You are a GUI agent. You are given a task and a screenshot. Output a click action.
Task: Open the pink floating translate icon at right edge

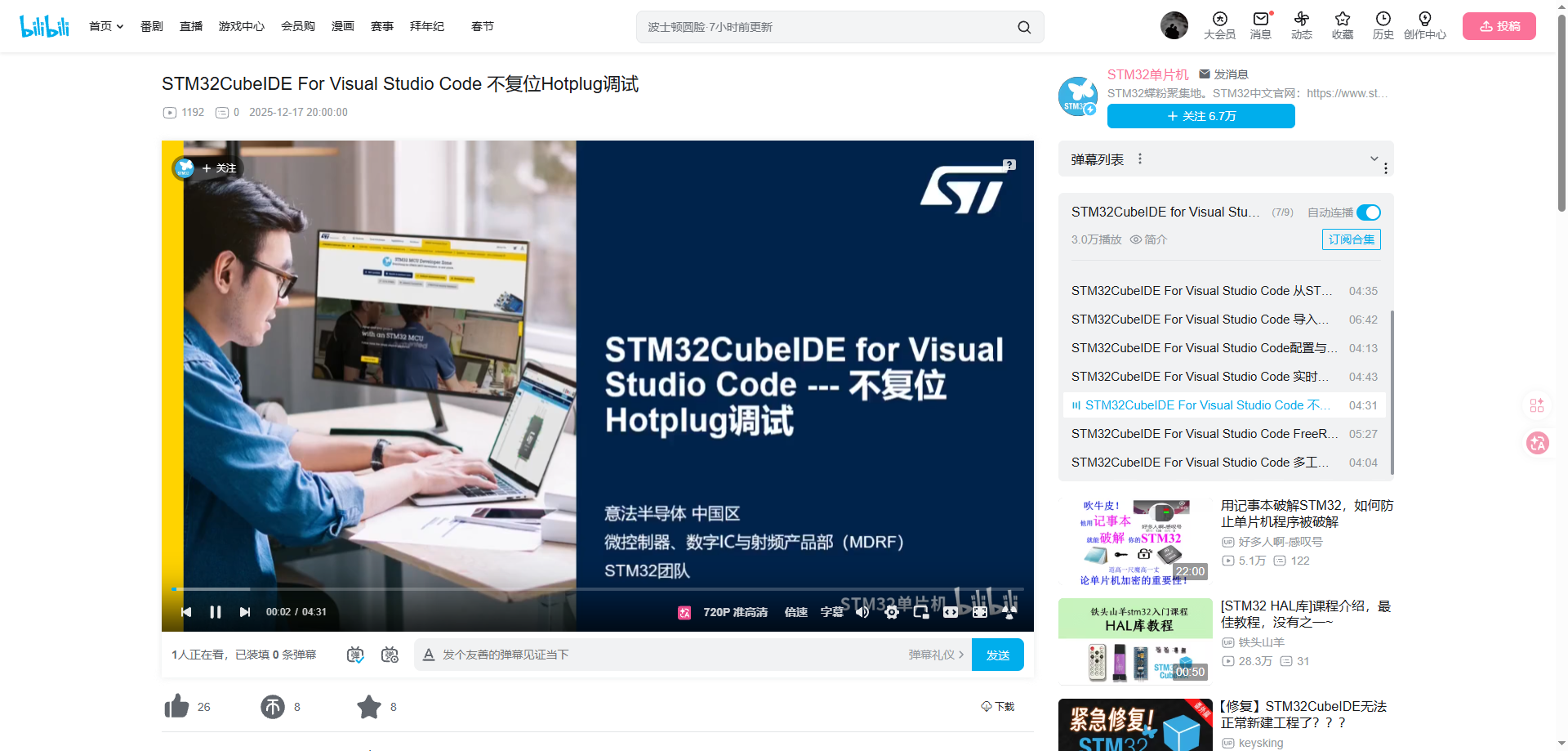[1538, 443]
